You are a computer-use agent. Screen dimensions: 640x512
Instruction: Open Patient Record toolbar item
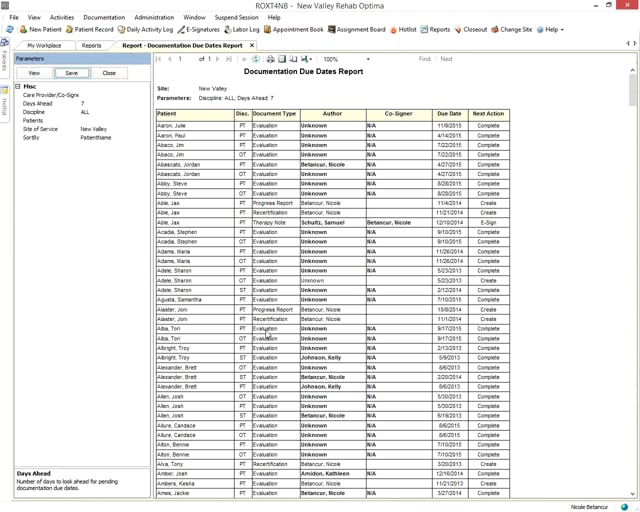point(89,29)
